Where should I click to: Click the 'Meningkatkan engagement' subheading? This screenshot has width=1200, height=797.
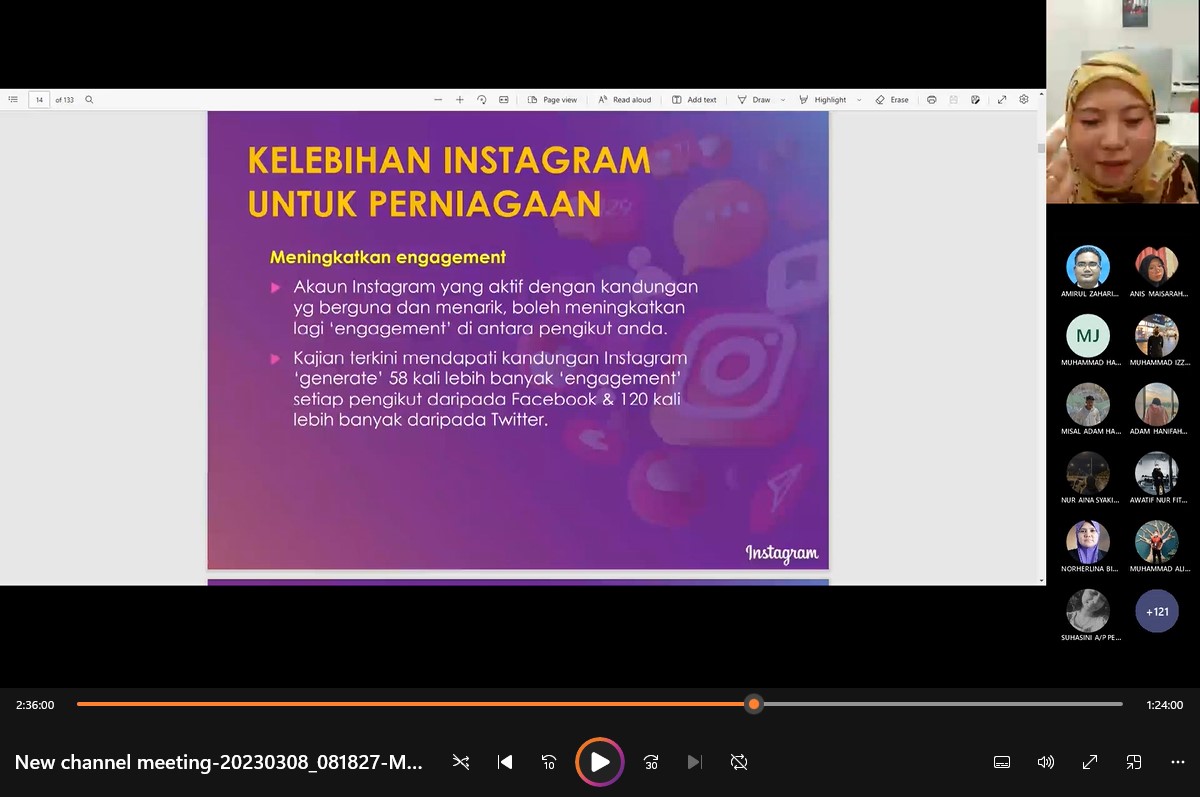[388, 257]
